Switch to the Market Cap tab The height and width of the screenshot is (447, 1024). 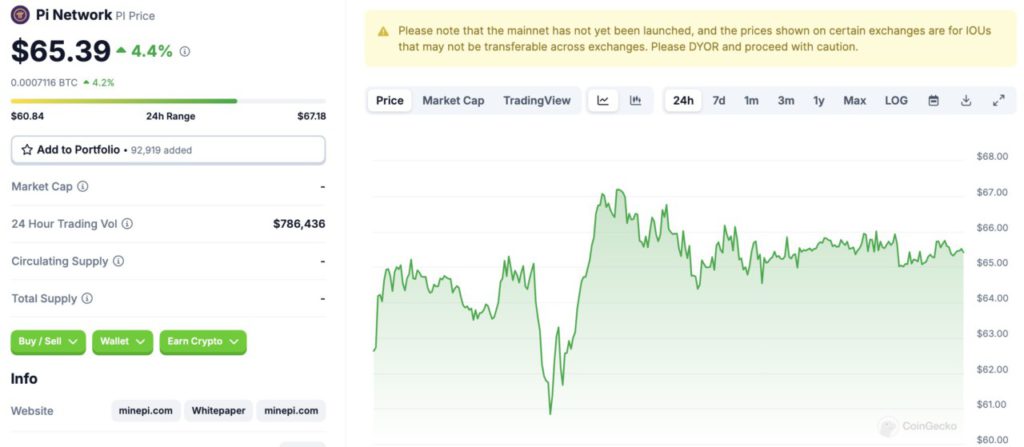tap(453, 100)
